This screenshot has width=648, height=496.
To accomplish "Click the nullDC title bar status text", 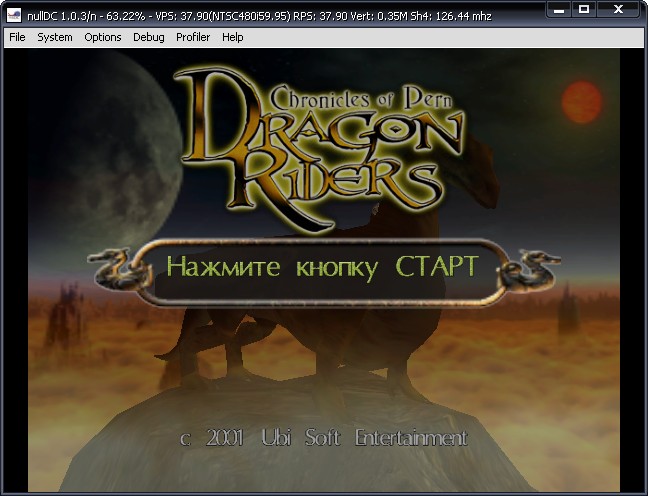I will (259, 16).
